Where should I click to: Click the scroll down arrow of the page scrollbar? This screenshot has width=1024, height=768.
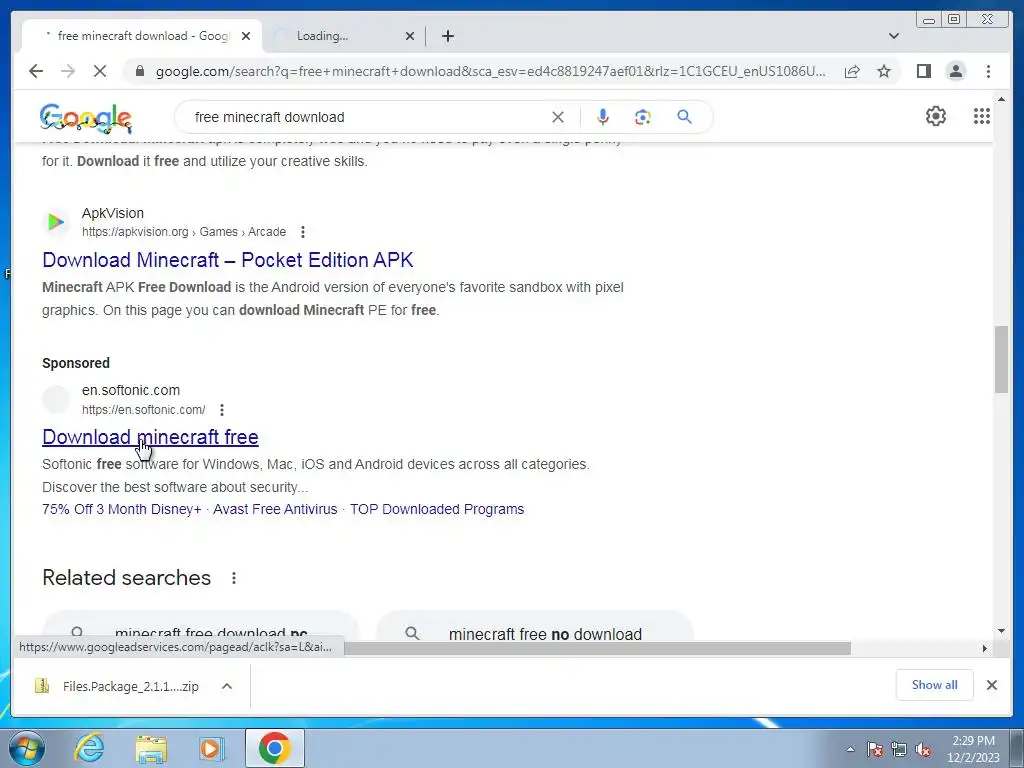pos(1002,632)
